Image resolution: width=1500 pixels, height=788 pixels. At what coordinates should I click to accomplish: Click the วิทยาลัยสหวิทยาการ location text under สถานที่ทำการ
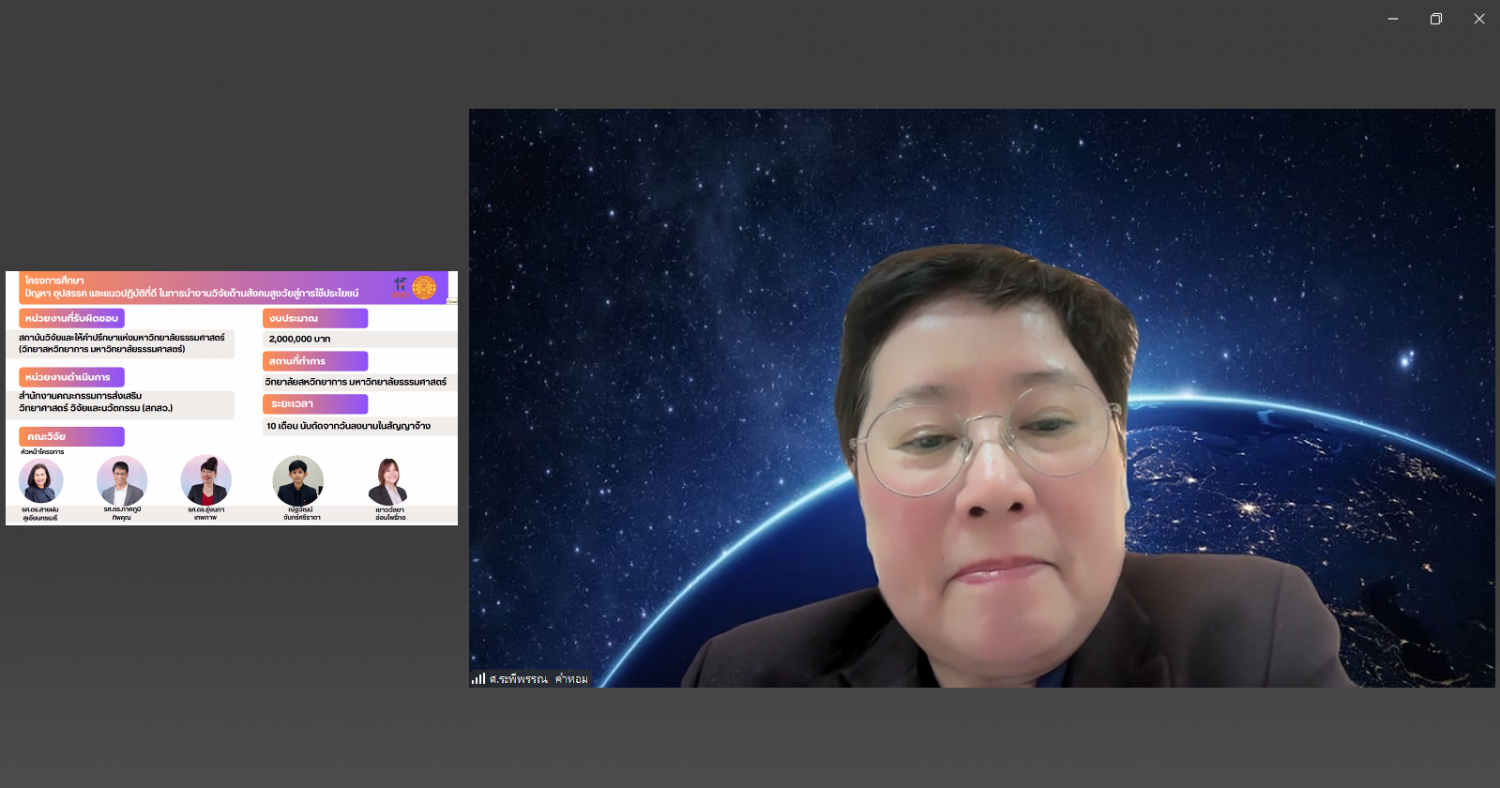tap(355, 382)
